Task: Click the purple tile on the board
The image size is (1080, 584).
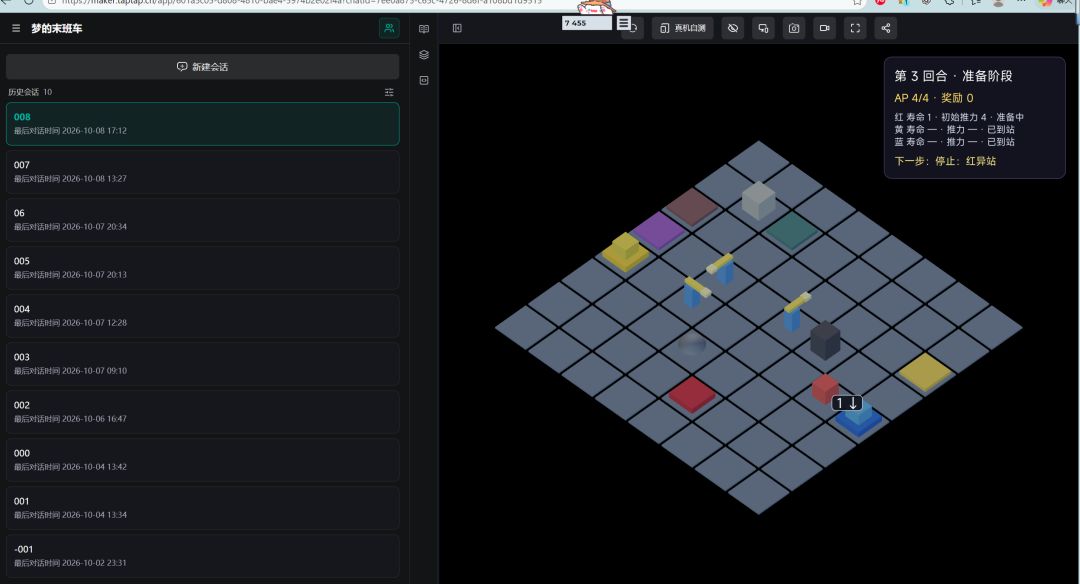Action: coord(658,230)
